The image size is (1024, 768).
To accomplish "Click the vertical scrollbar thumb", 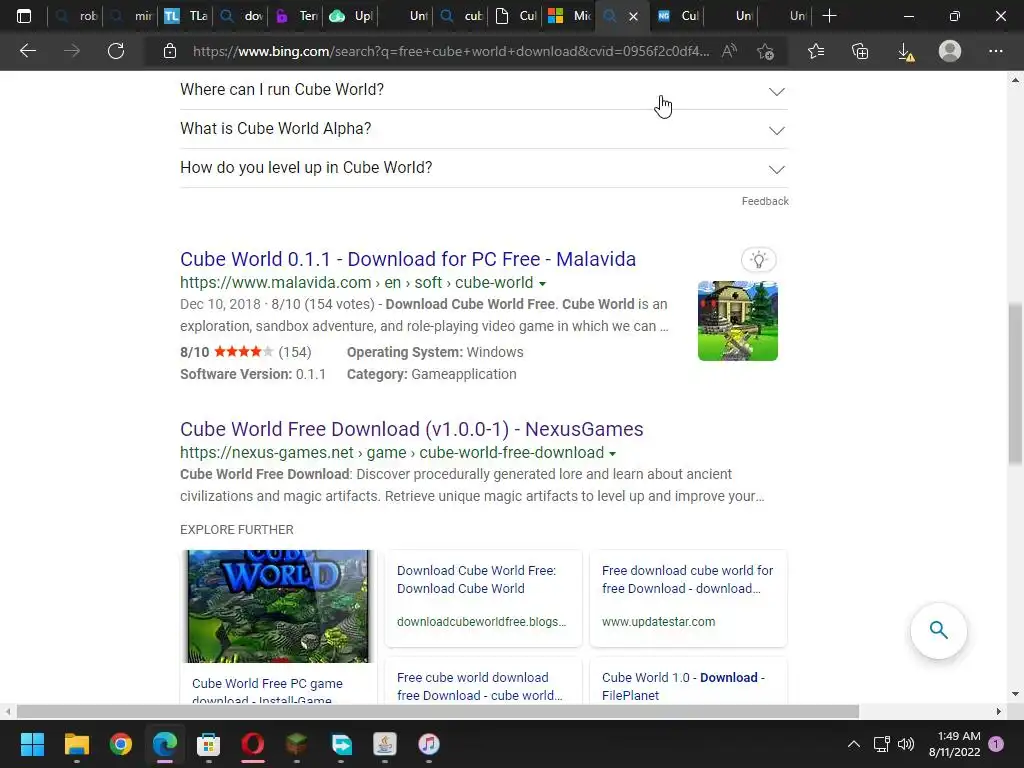I will click(x=1015, y=385).
